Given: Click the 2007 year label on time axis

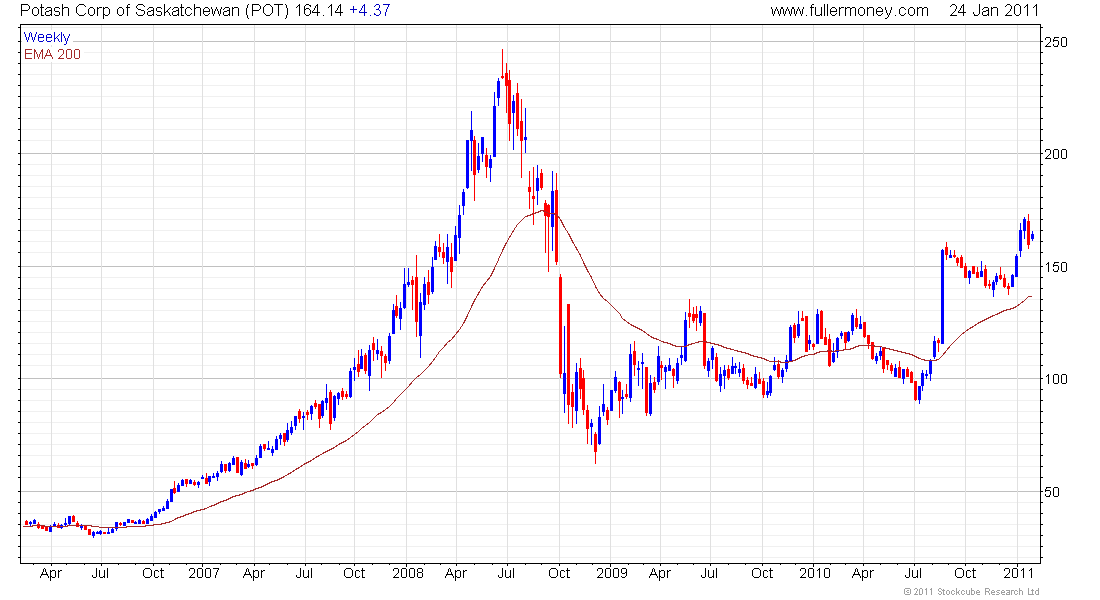Looking at the screenshot, I should click(203, 573).
